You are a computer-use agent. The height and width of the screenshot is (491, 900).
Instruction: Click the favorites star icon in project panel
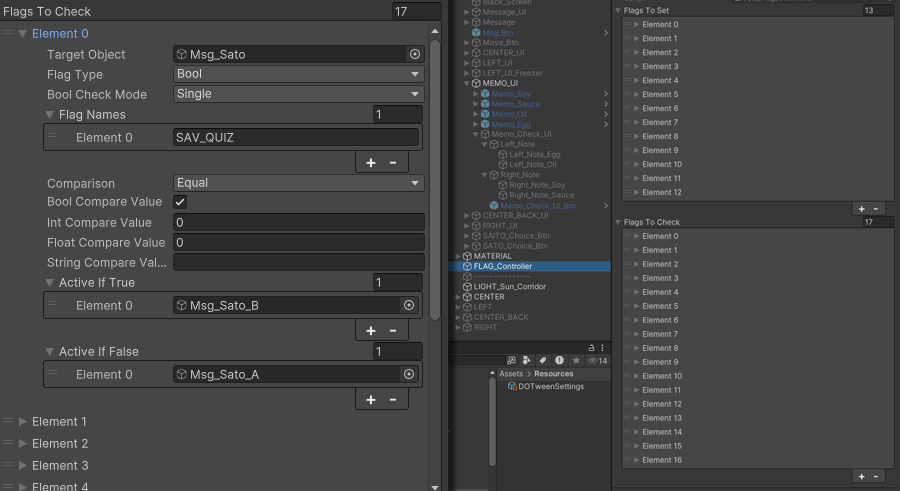point(576,360)
